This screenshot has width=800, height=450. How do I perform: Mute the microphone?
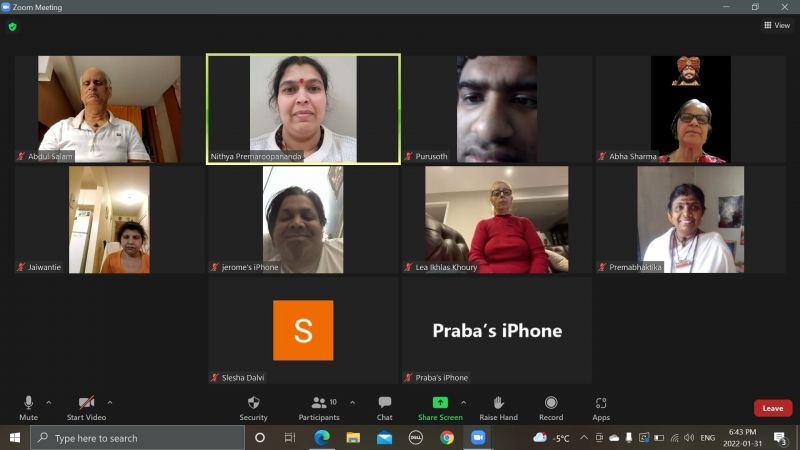29,408
